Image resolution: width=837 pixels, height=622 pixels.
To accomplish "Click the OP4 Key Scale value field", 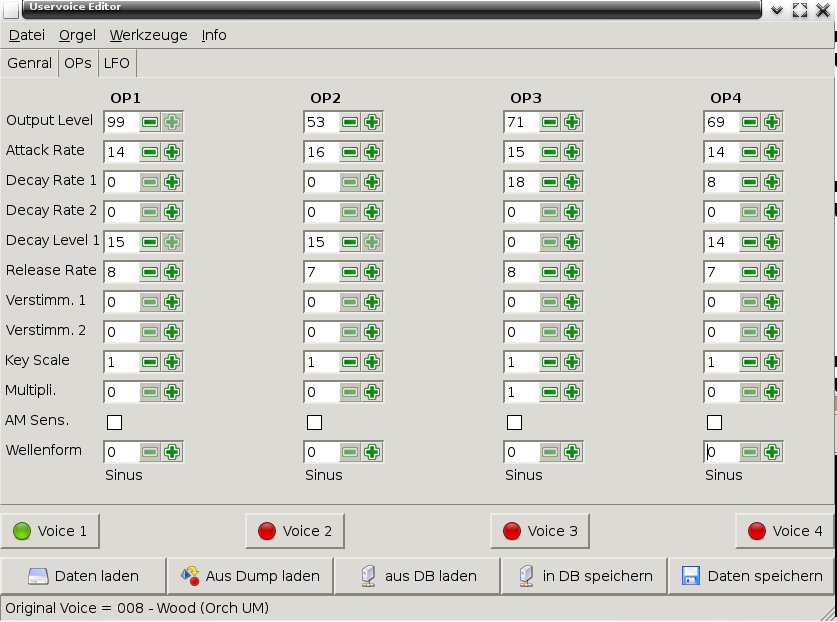I will (x=722, y=362).
